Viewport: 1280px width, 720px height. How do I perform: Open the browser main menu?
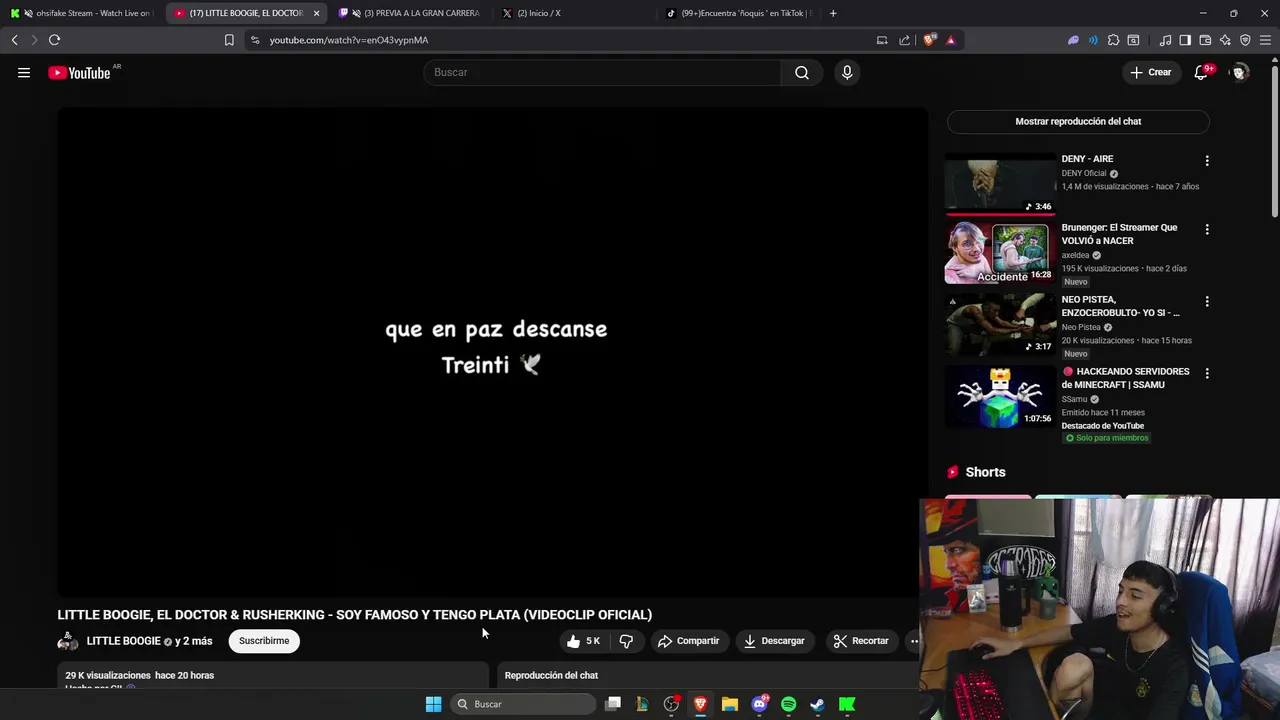pyautogui.click(x=1265, y=40)
